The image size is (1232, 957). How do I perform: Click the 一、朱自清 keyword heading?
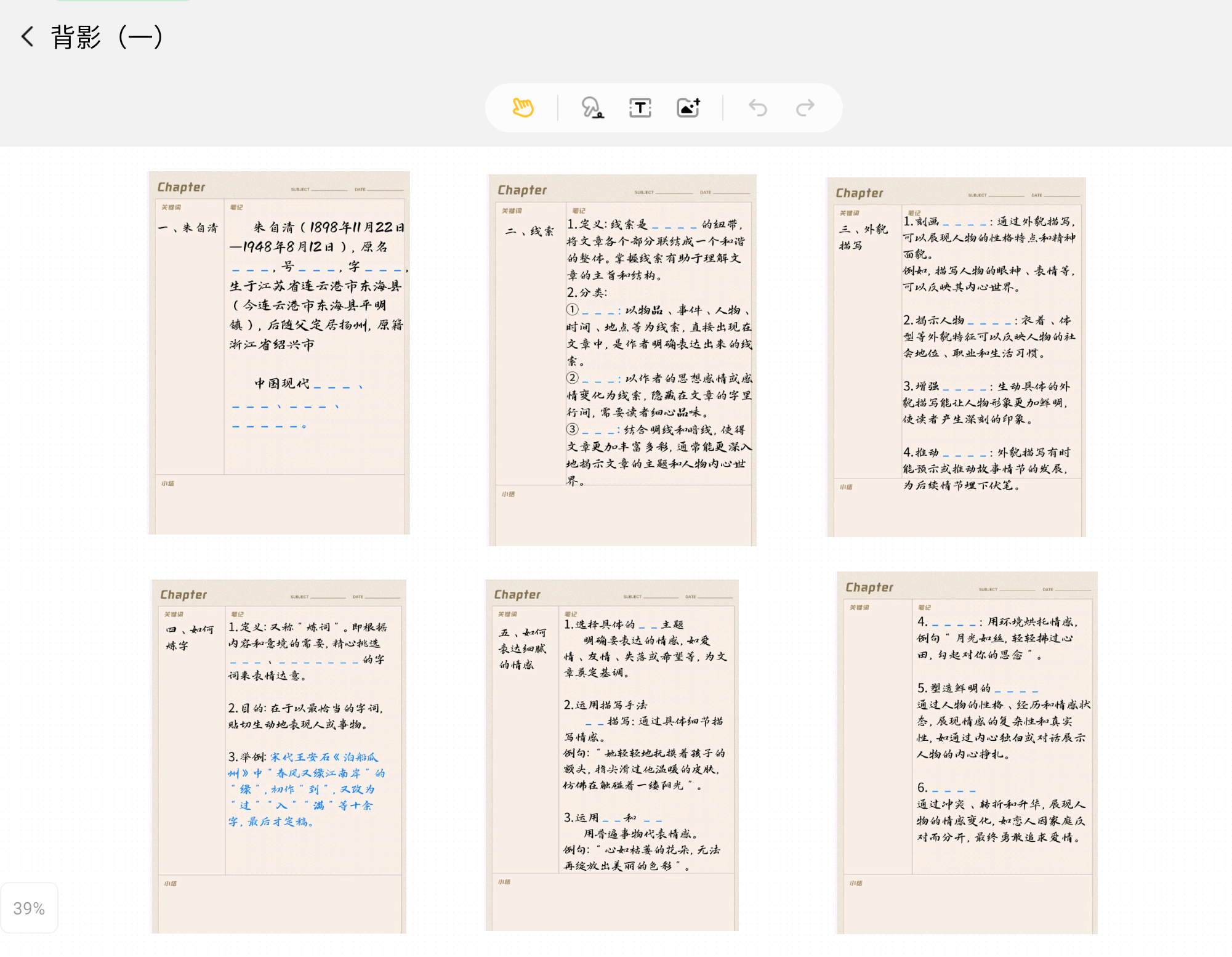point(188,228)
